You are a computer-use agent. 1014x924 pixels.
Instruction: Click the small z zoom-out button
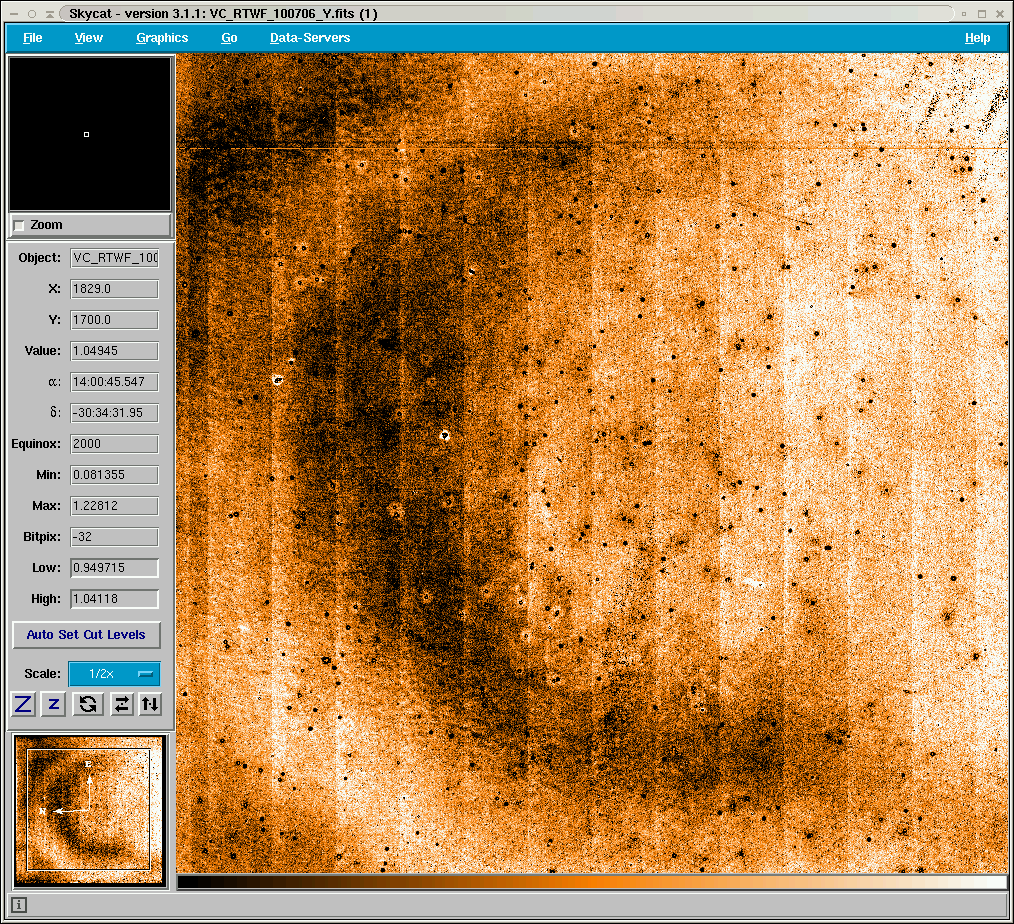(x=55, y=704)
